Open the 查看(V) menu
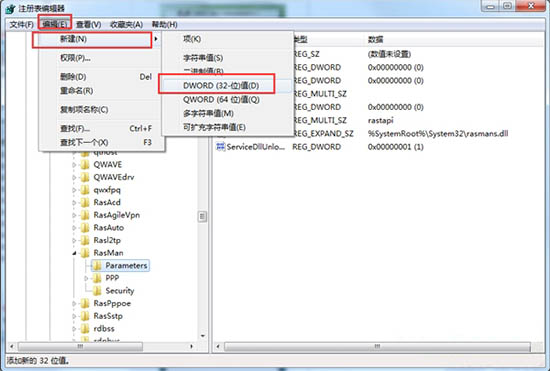Image resolution: width=550 pixels, height=371 pixels. [88, 25]
